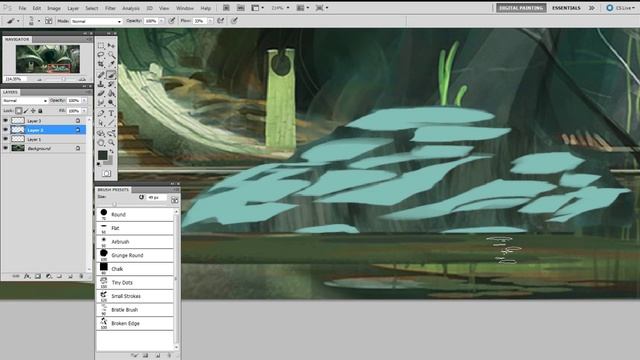Open the Filter menu
Image resolution: width=640 pixels, height=360 pixels.
(110, 8)
